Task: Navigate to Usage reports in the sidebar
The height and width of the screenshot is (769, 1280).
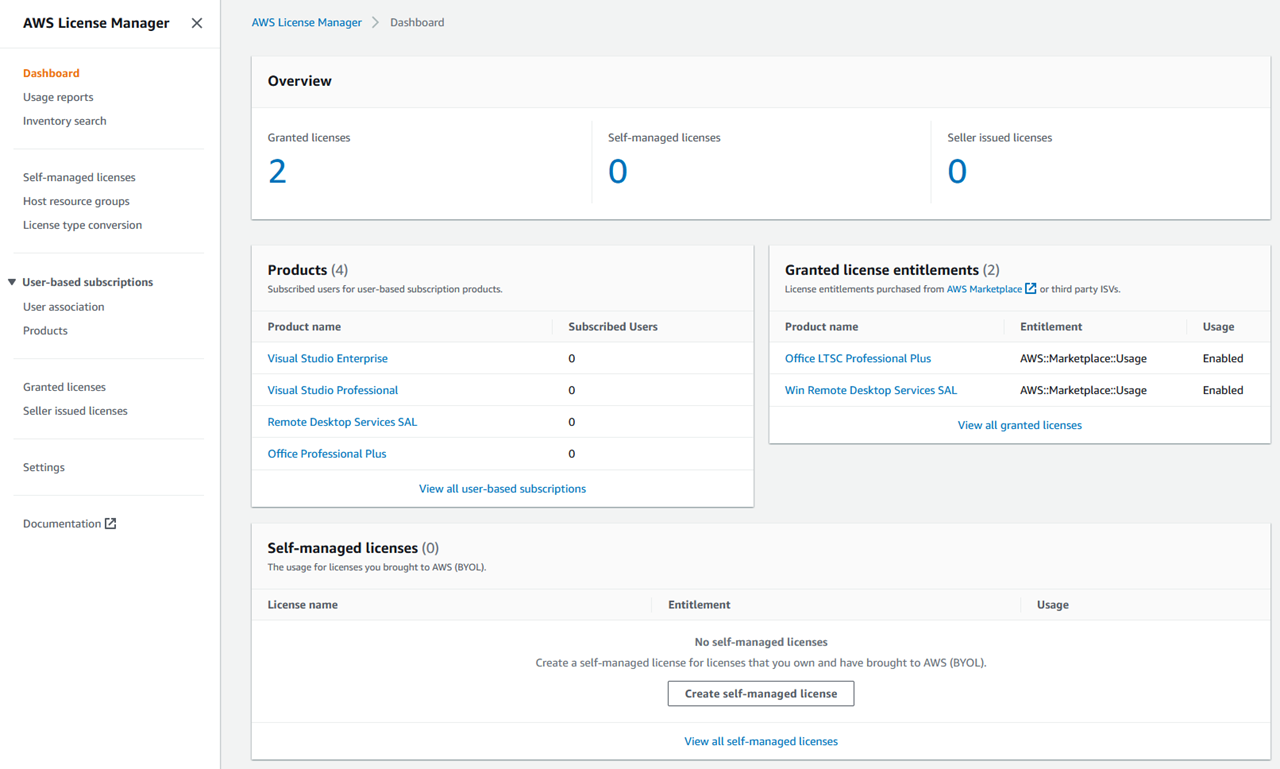Action: pos(58,96)
